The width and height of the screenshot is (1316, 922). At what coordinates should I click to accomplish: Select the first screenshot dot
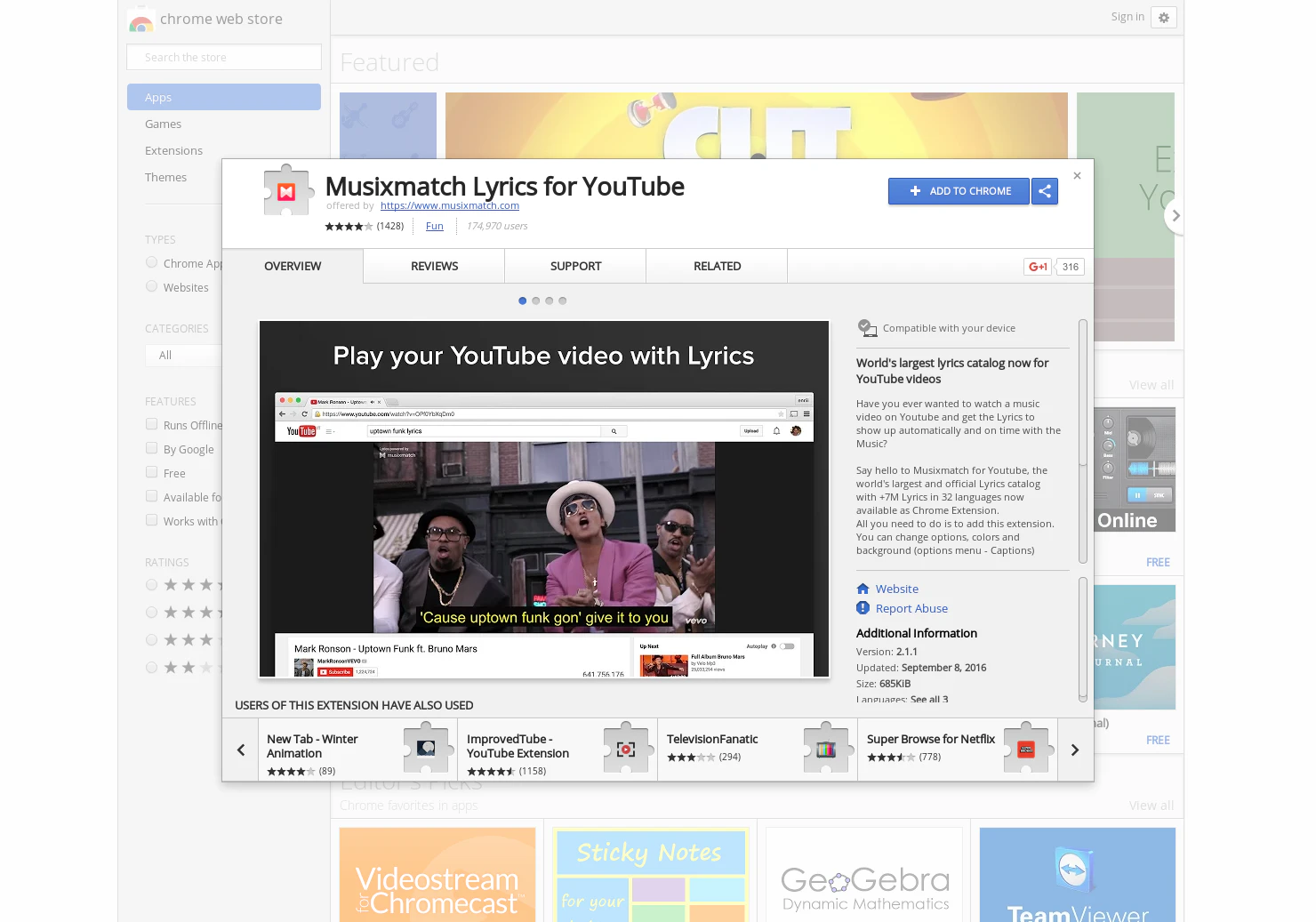(x=523, y=301)
